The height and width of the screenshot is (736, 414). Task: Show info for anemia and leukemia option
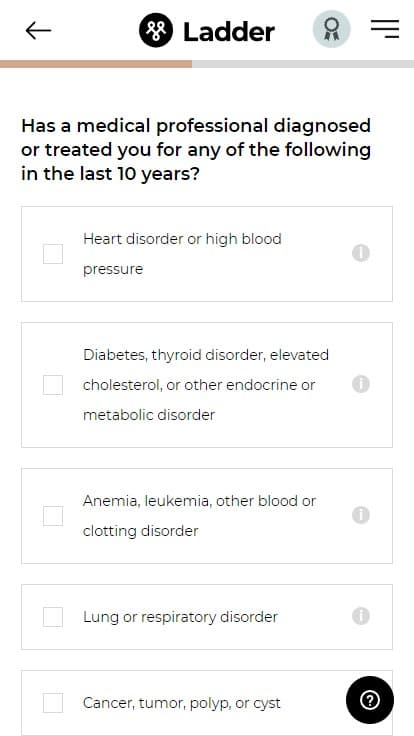[x=361, y=515]
